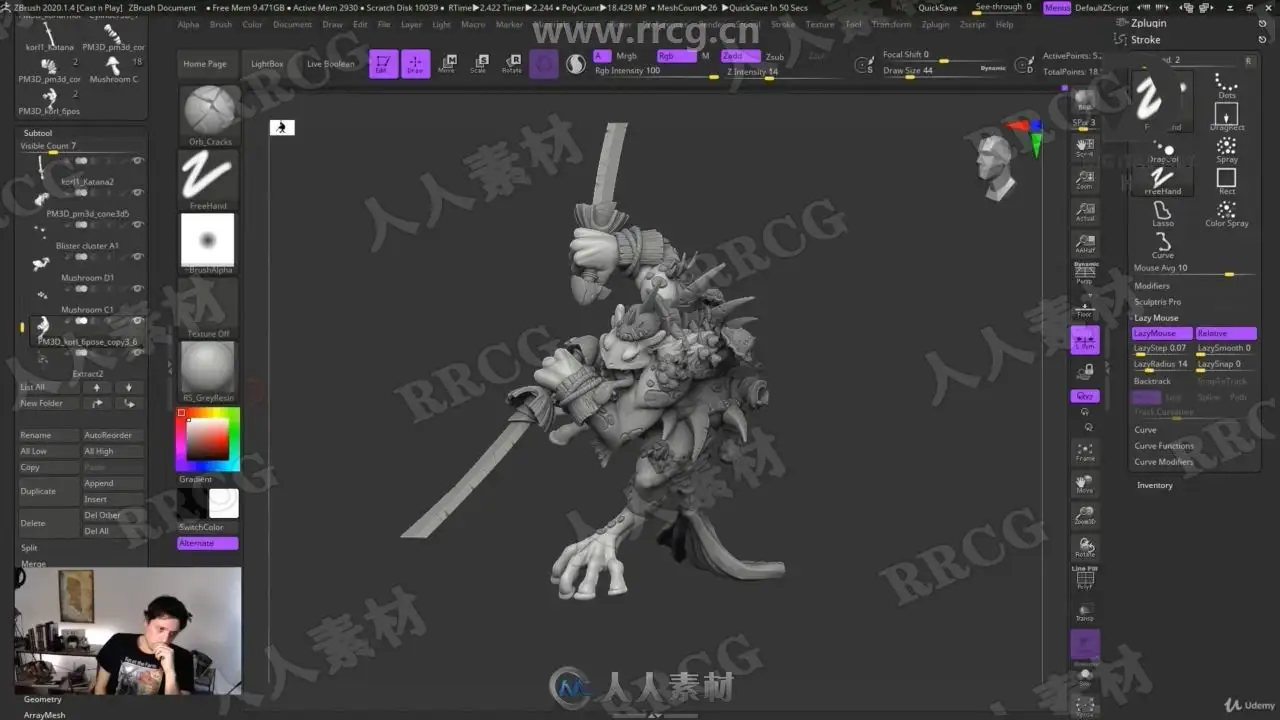The image size is (1280, 720).
Task: Expand the Curve Modifiers section
Action: coord(1164,462)
